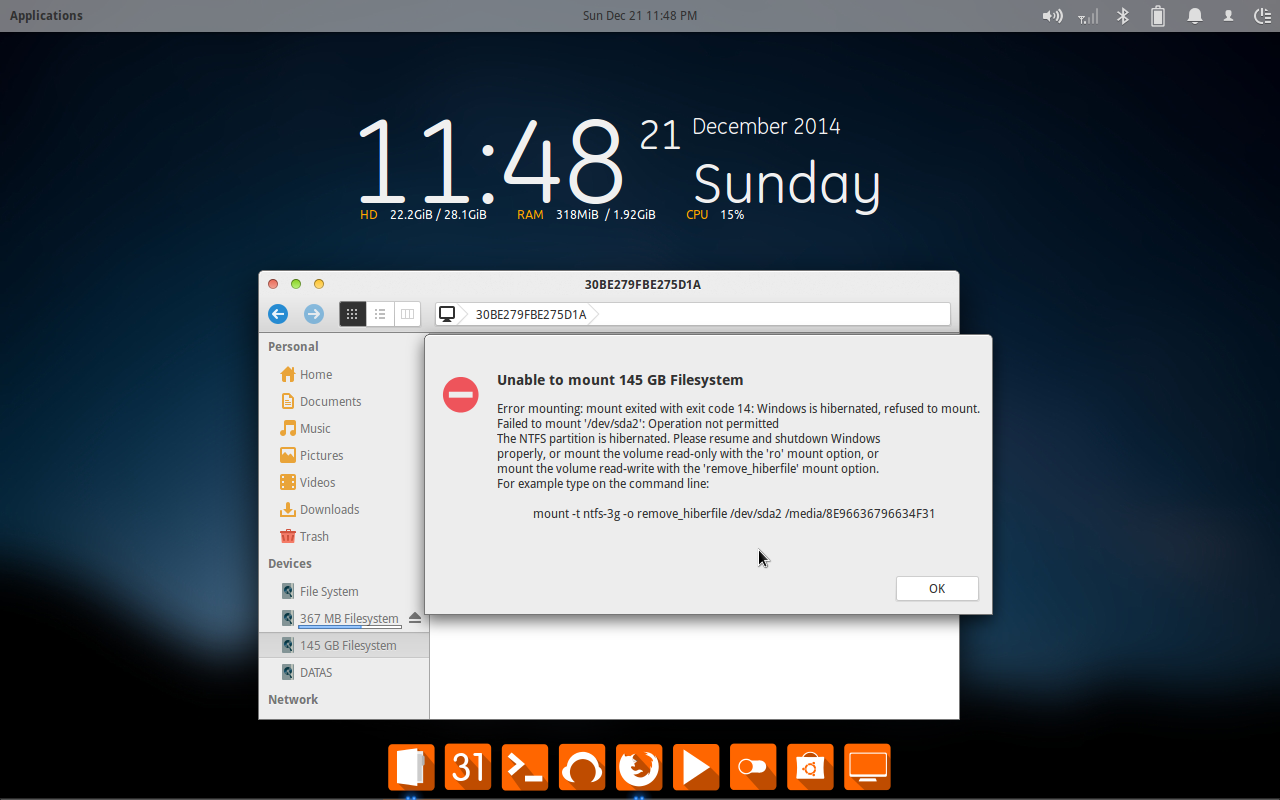Image resolution: width=1280 pixels, height=800 pixels.
Task: Open the Software Center bag icon in dock
Action: (810, 767)
